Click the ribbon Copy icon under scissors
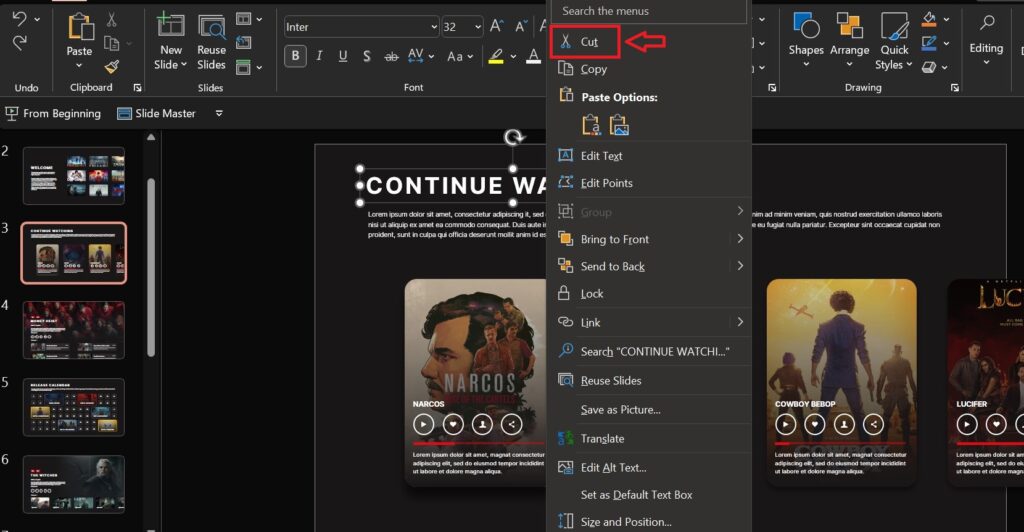 [x=112, y=43]
